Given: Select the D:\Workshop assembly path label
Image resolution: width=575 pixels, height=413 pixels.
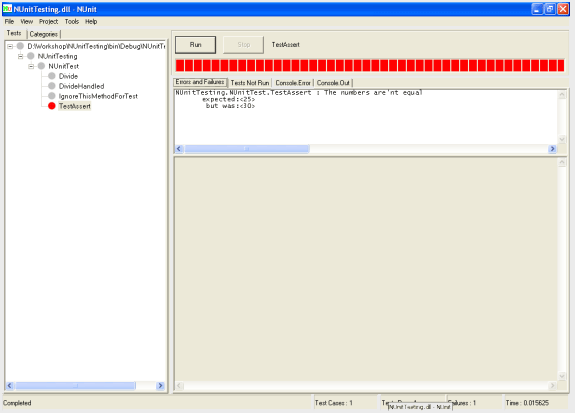Looking at the screenshot, I should 96,46.
